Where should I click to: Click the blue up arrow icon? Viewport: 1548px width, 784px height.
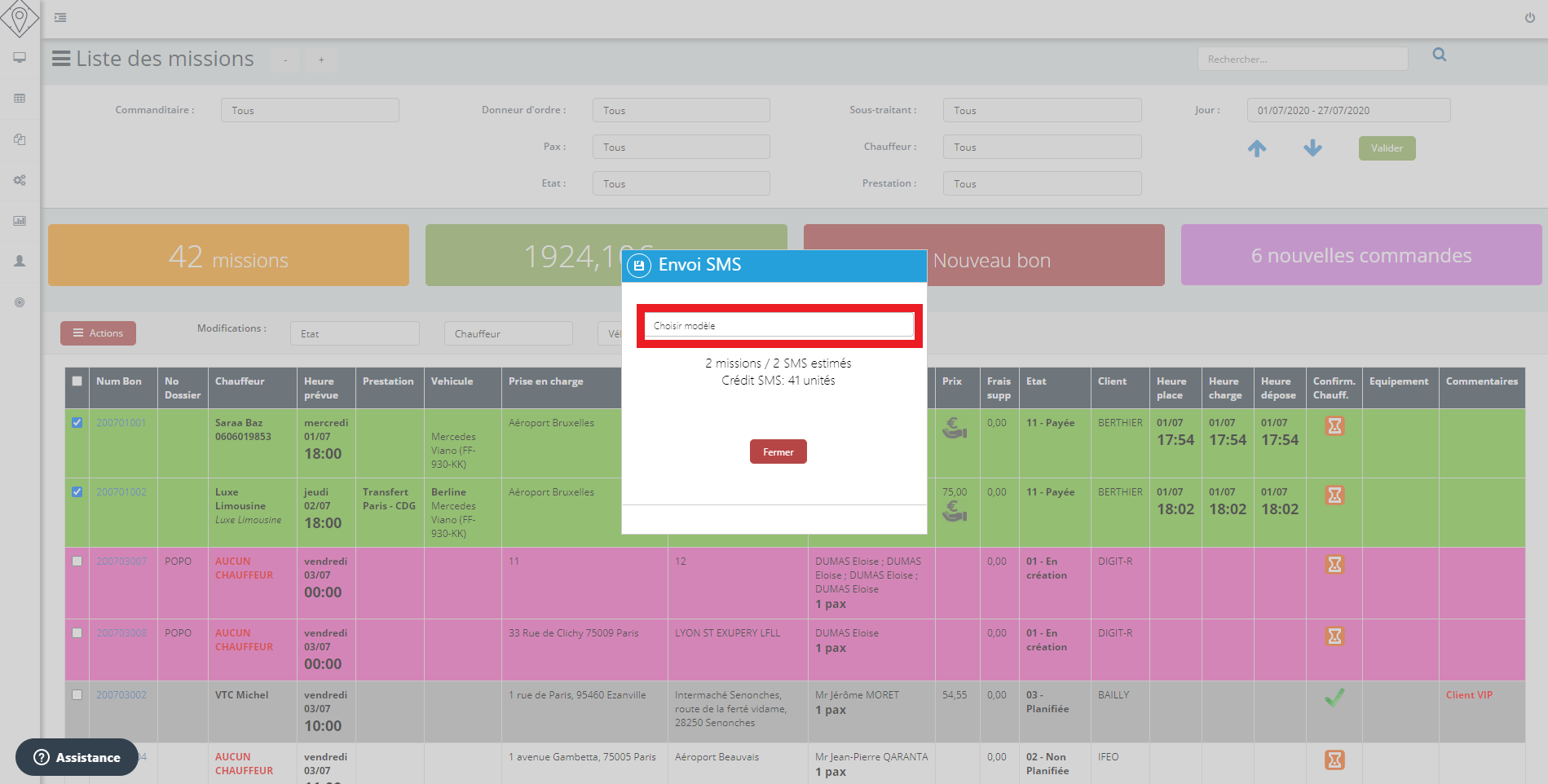pyautogui.click(x=1257, y=148)
